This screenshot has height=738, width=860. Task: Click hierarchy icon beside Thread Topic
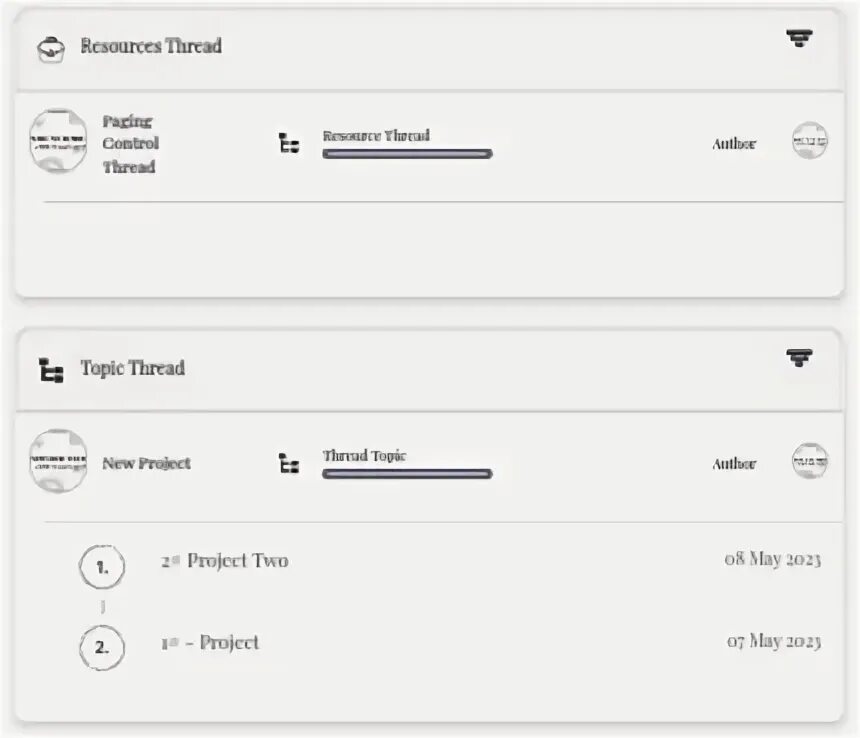coord(289,464)
